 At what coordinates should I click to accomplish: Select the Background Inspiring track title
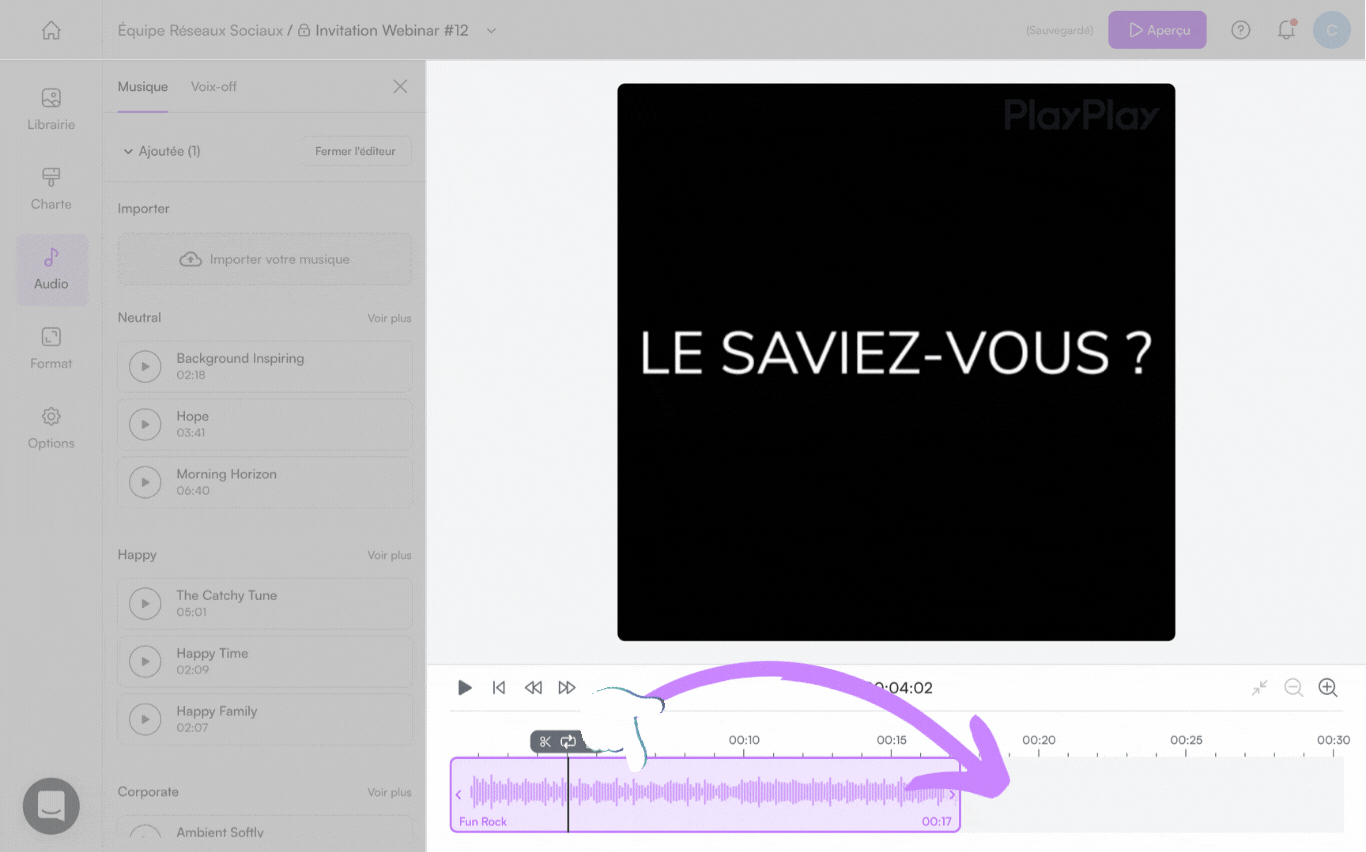240,358
